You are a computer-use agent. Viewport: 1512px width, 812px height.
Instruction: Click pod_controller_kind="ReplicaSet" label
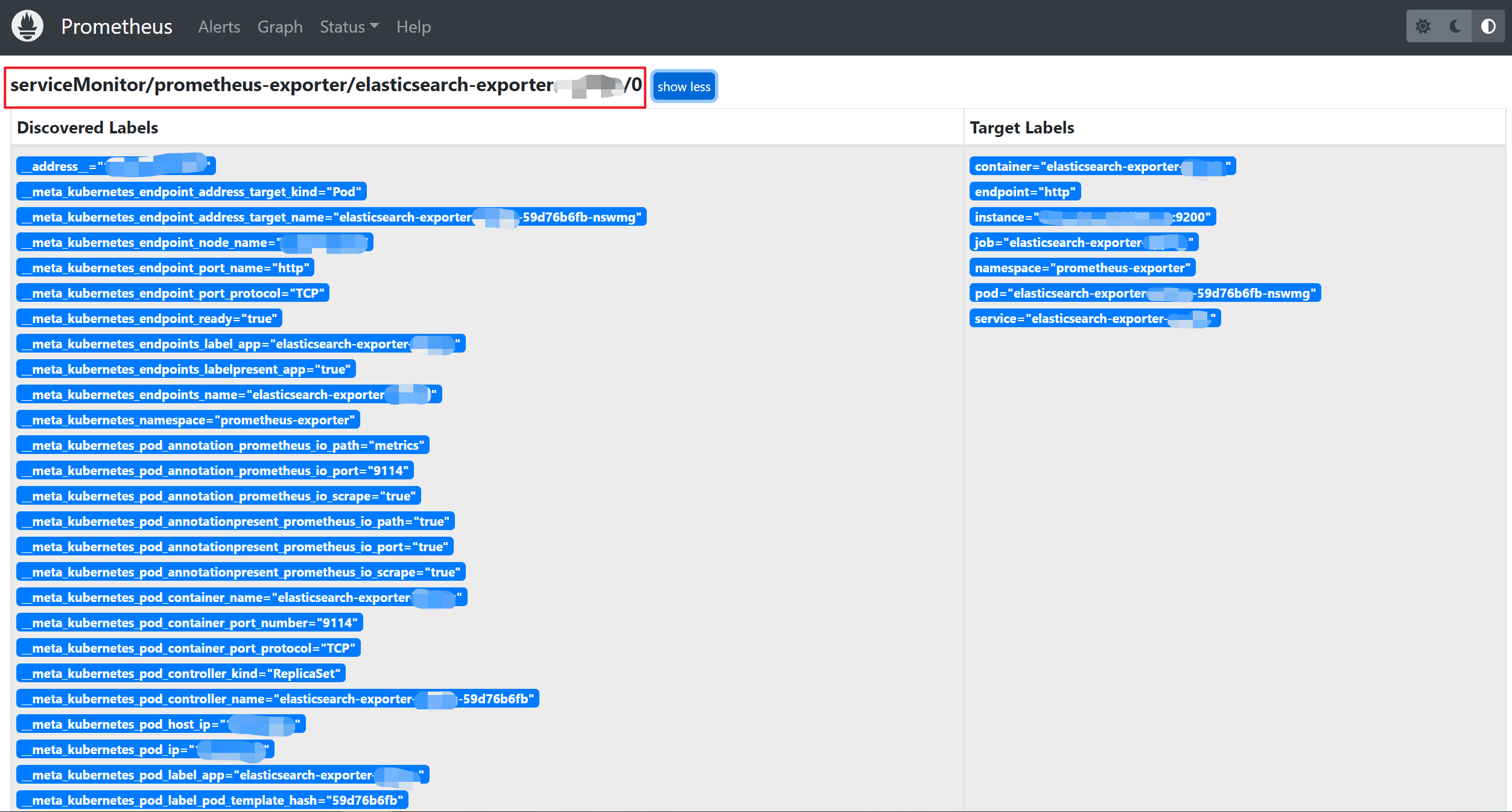[x=181, y=673]
